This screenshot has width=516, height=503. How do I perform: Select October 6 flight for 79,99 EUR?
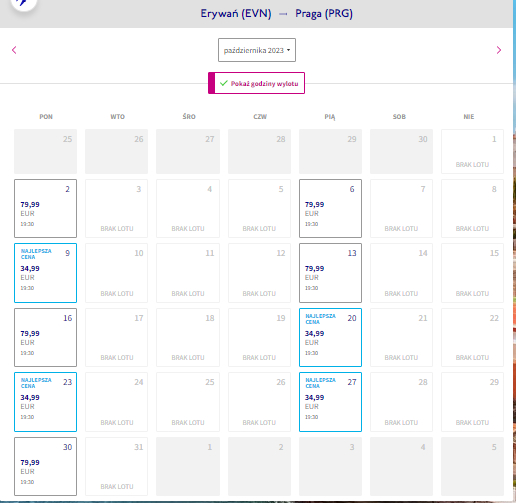pyautogui.click(x=330, y=208)
